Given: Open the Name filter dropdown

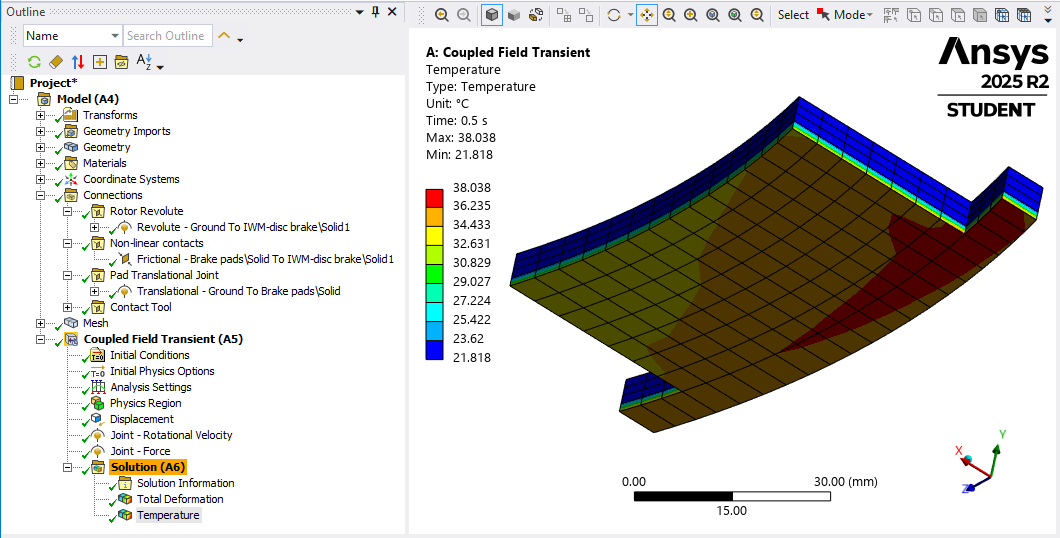Looking at the screenshot, I should click(112, 36).
